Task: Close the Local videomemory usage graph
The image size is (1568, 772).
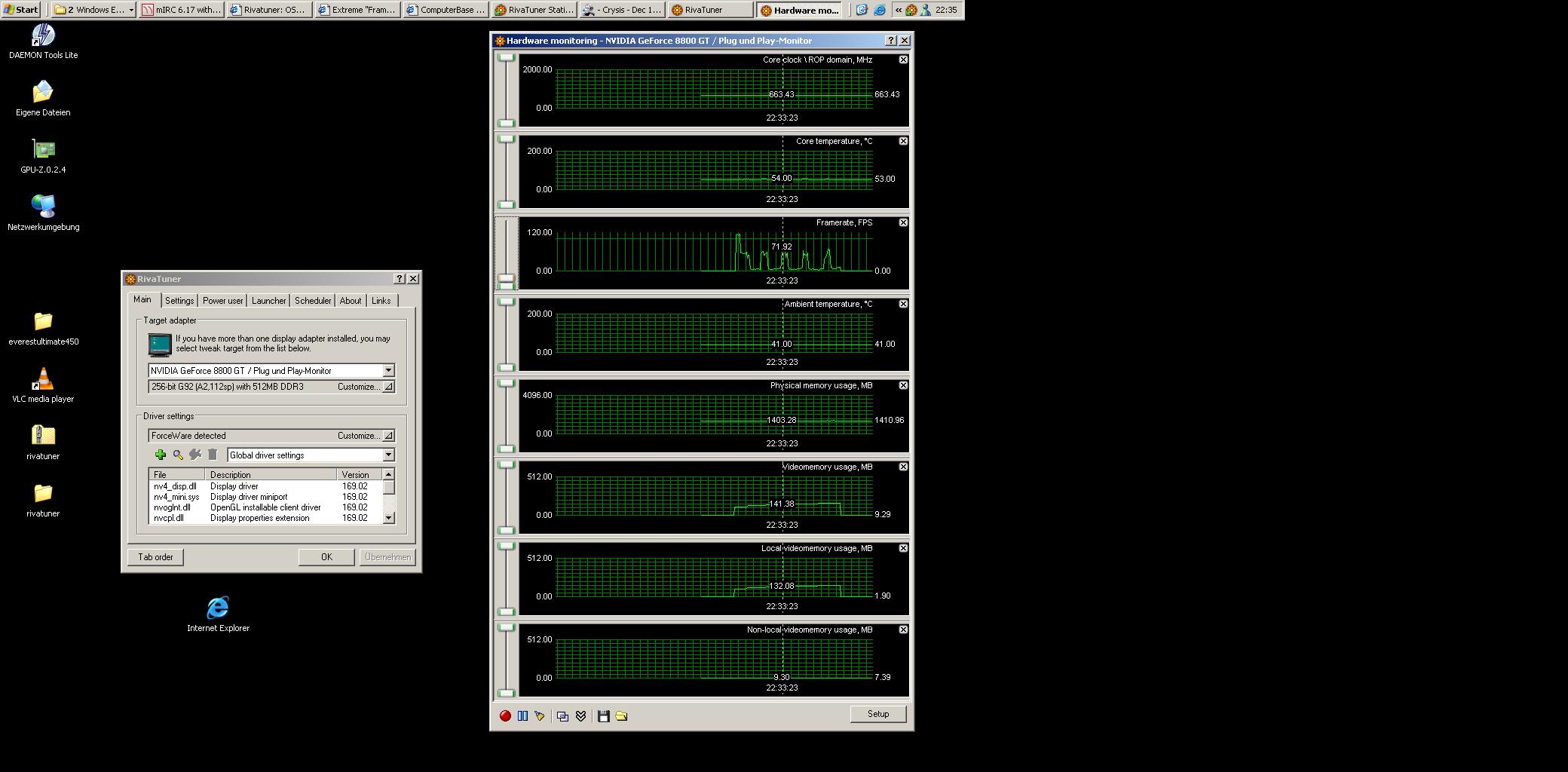Action: (x=903, y=548)
